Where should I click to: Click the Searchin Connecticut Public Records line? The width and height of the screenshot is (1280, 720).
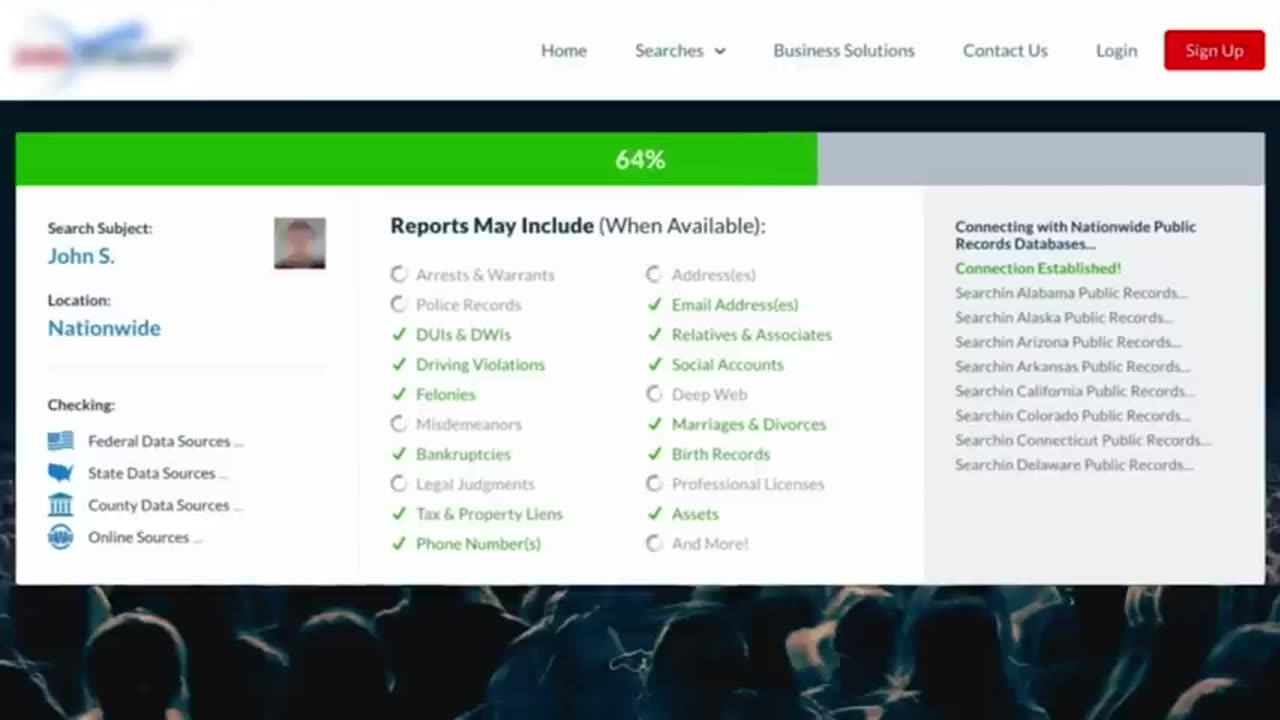point(1083,440)
